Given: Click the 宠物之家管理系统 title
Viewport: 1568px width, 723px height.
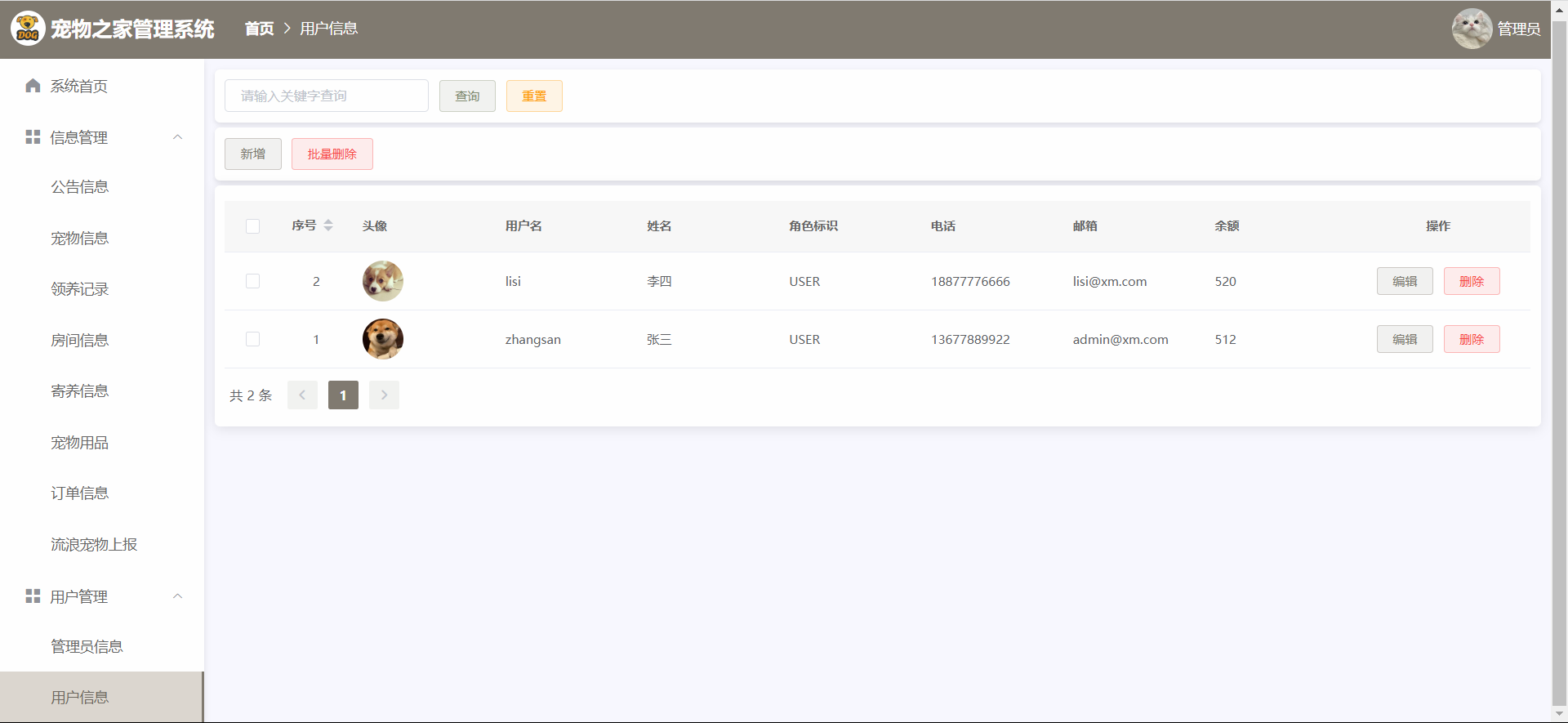Looking at the screenshot, I should 132,29.
